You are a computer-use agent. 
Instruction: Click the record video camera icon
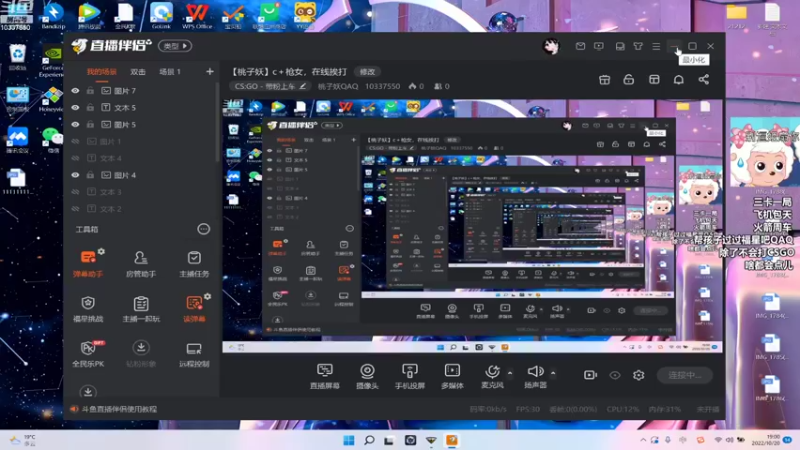[590, 375]
